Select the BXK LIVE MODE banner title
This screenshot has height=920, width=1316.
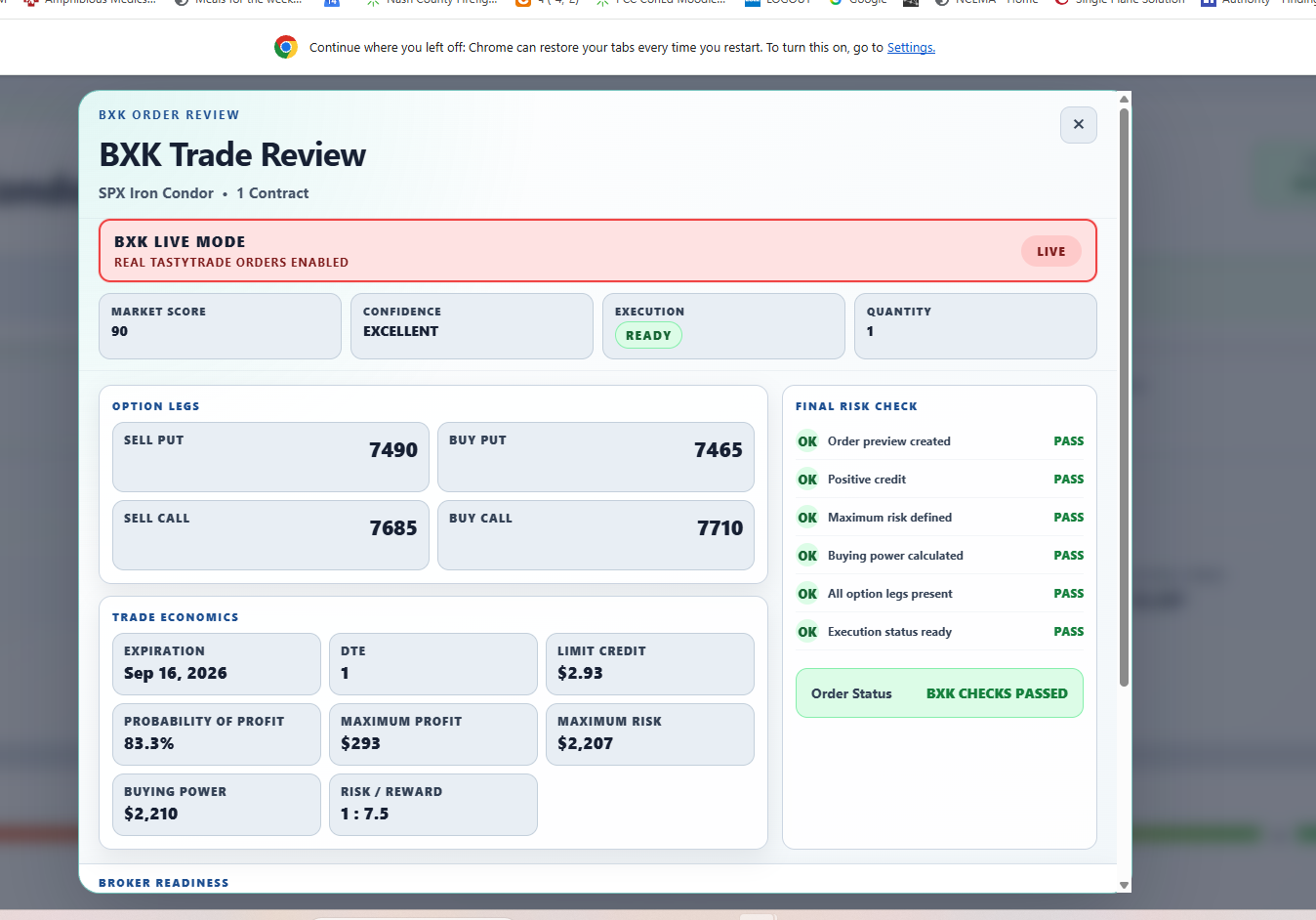(x=180, y=241)
